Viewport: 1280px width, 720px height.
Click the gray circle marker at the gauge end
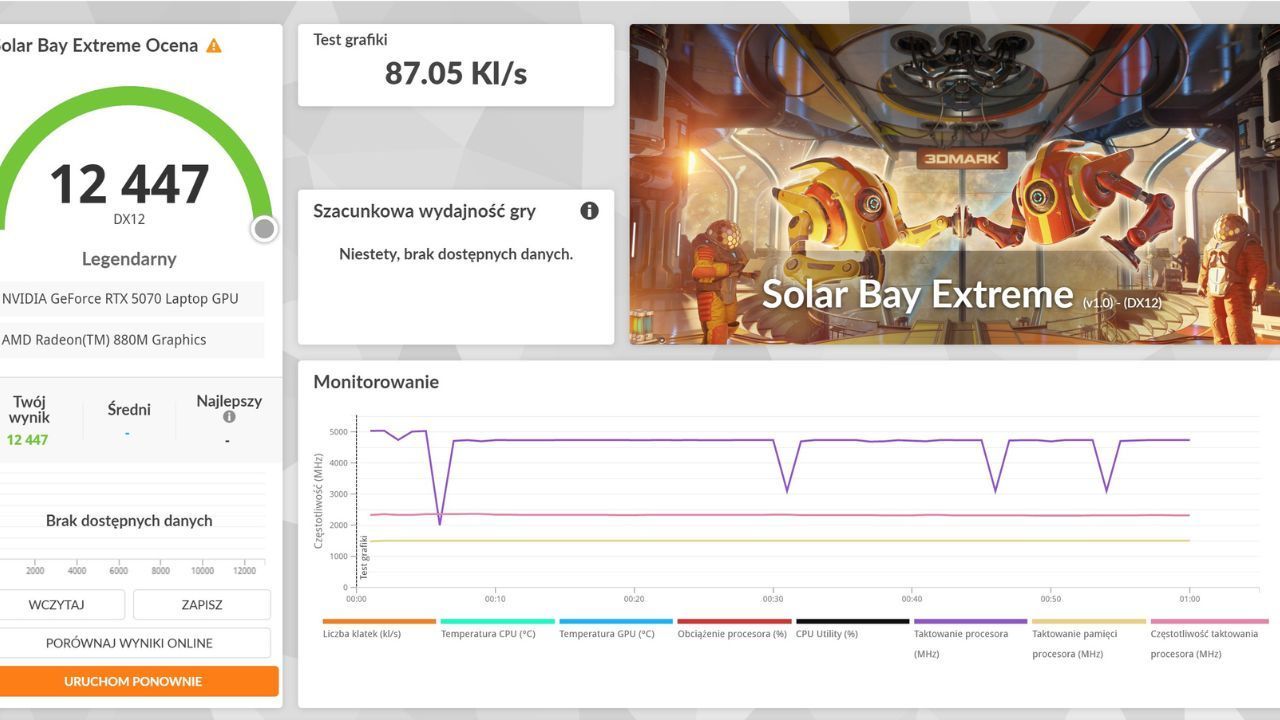(x=264, y=229)
